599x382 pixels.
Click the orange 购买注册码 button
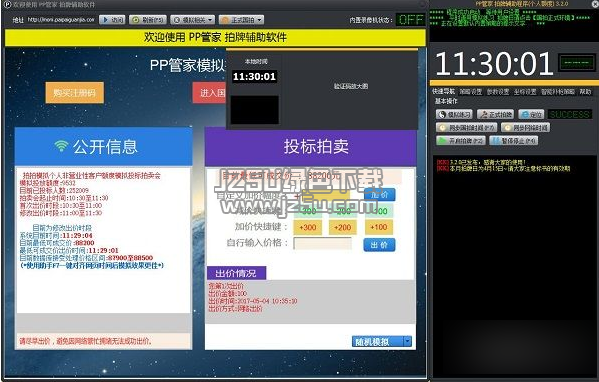click(x=74, y=92)
